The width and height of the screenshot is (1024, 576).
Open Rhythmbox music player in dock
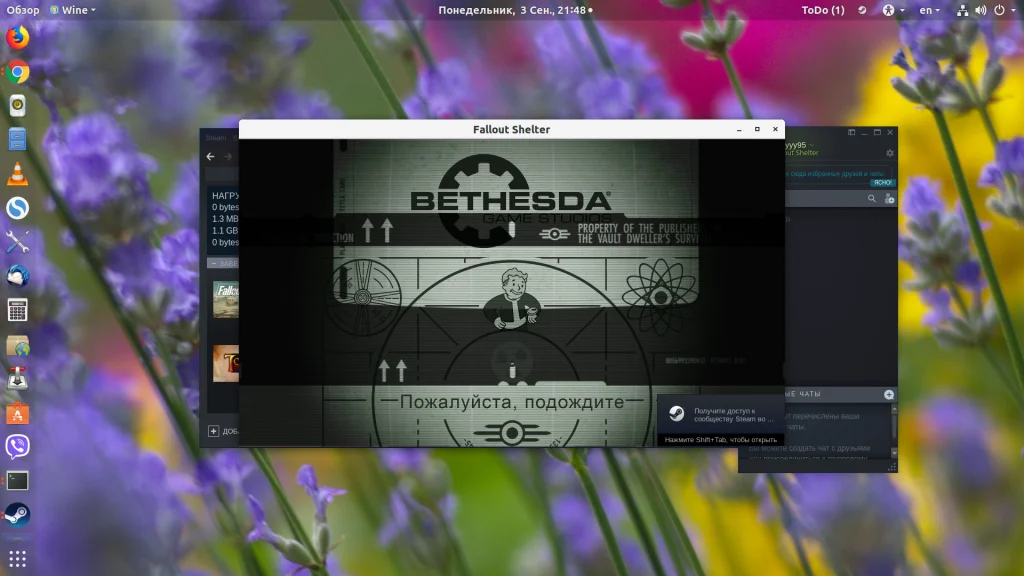[18, 106]
